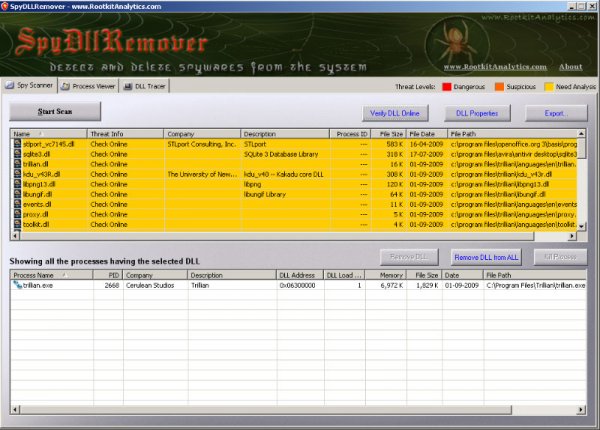
Task: Select the trillian.dll row name
Action: [36, 164]
